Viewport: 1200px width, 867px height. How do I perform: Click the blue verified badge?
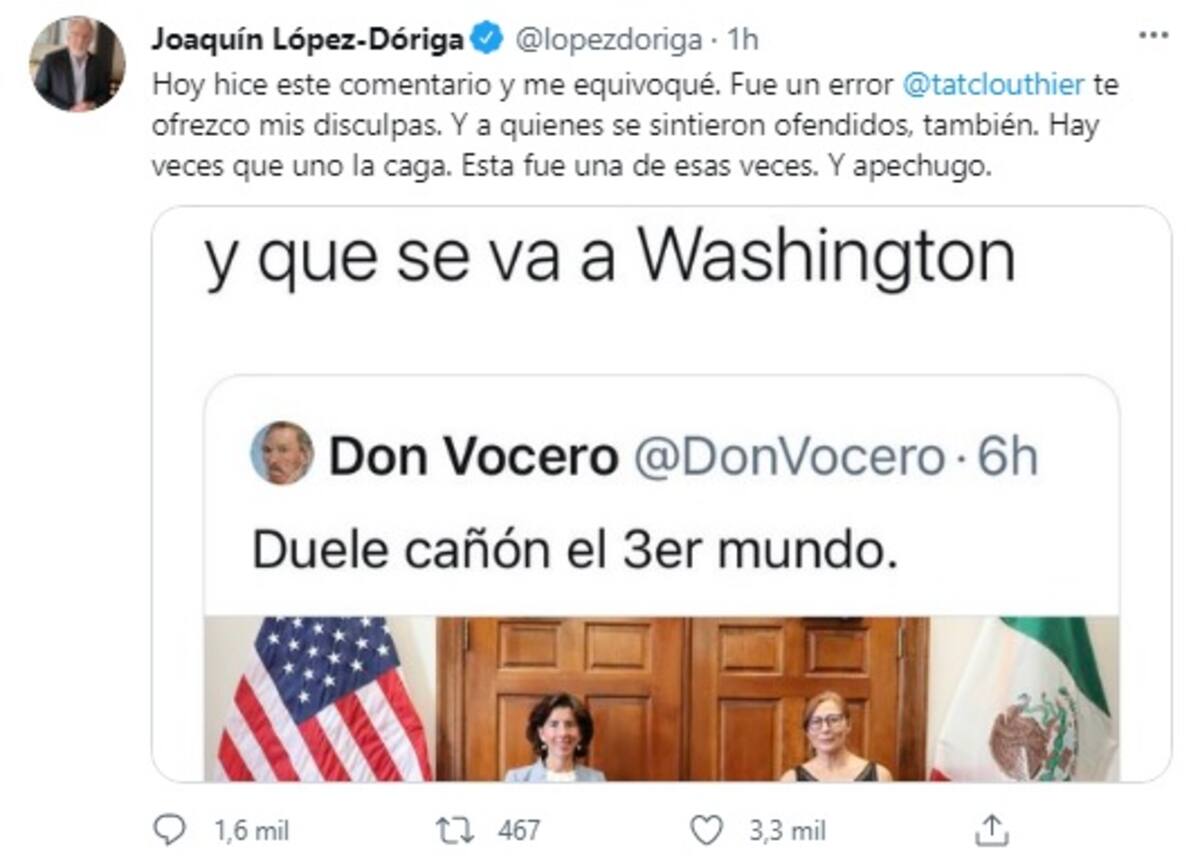coord(486,39)
